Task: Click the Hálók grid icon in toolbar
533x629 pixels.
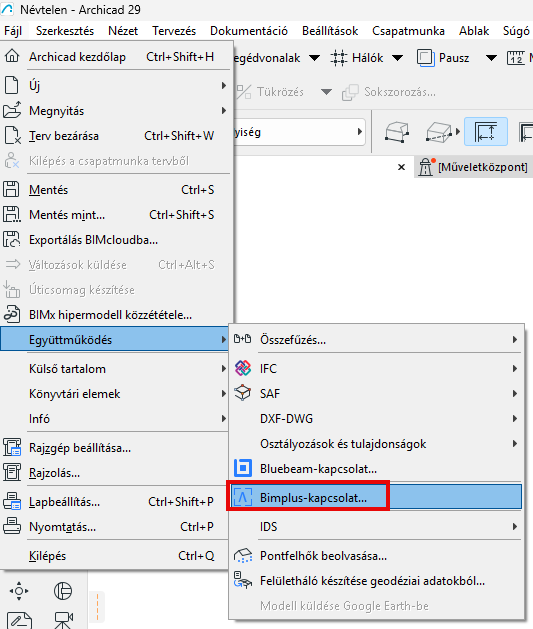Action: (x=338, y=58)
